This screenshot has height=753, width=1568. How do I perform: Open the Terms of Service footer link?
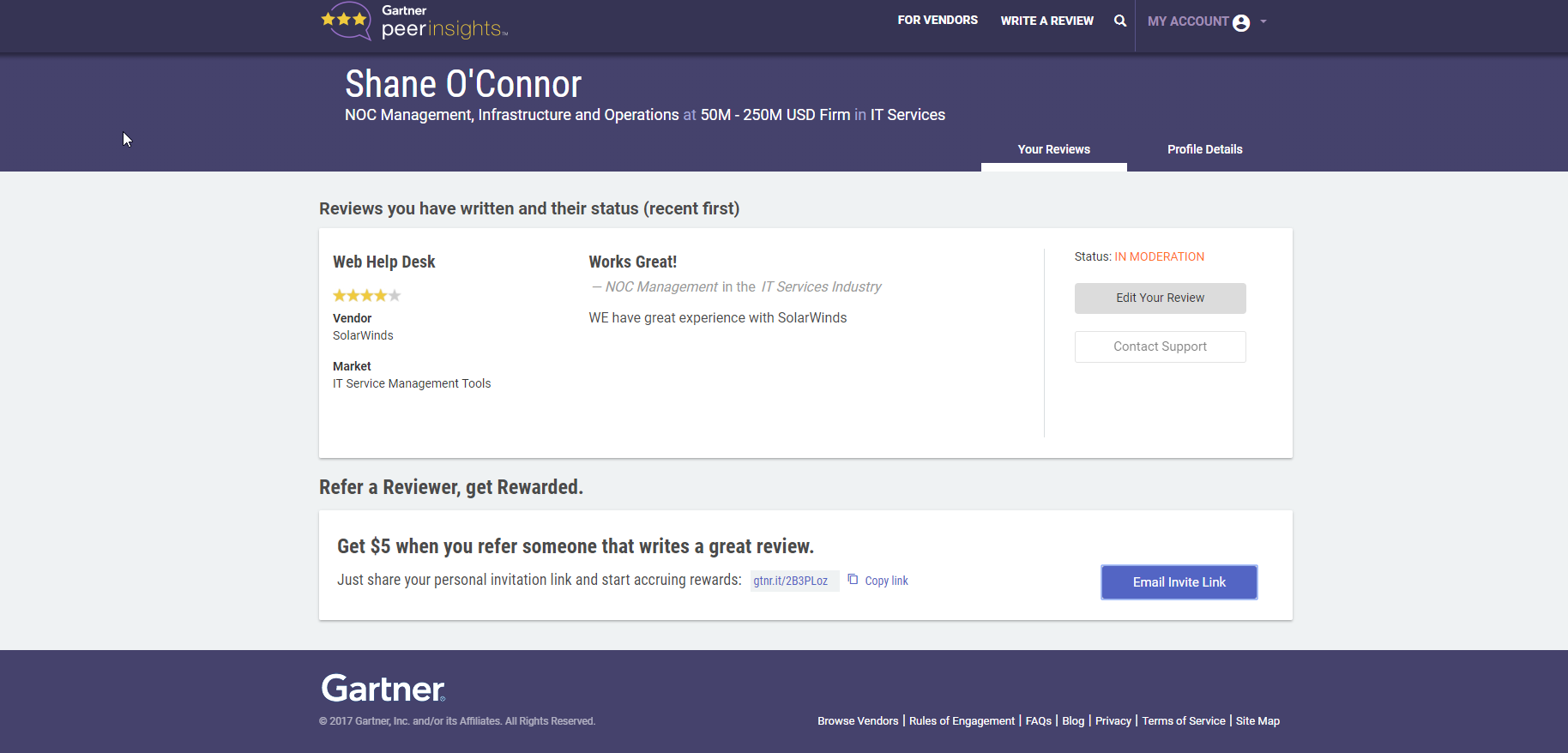(x=1183, y=721)
